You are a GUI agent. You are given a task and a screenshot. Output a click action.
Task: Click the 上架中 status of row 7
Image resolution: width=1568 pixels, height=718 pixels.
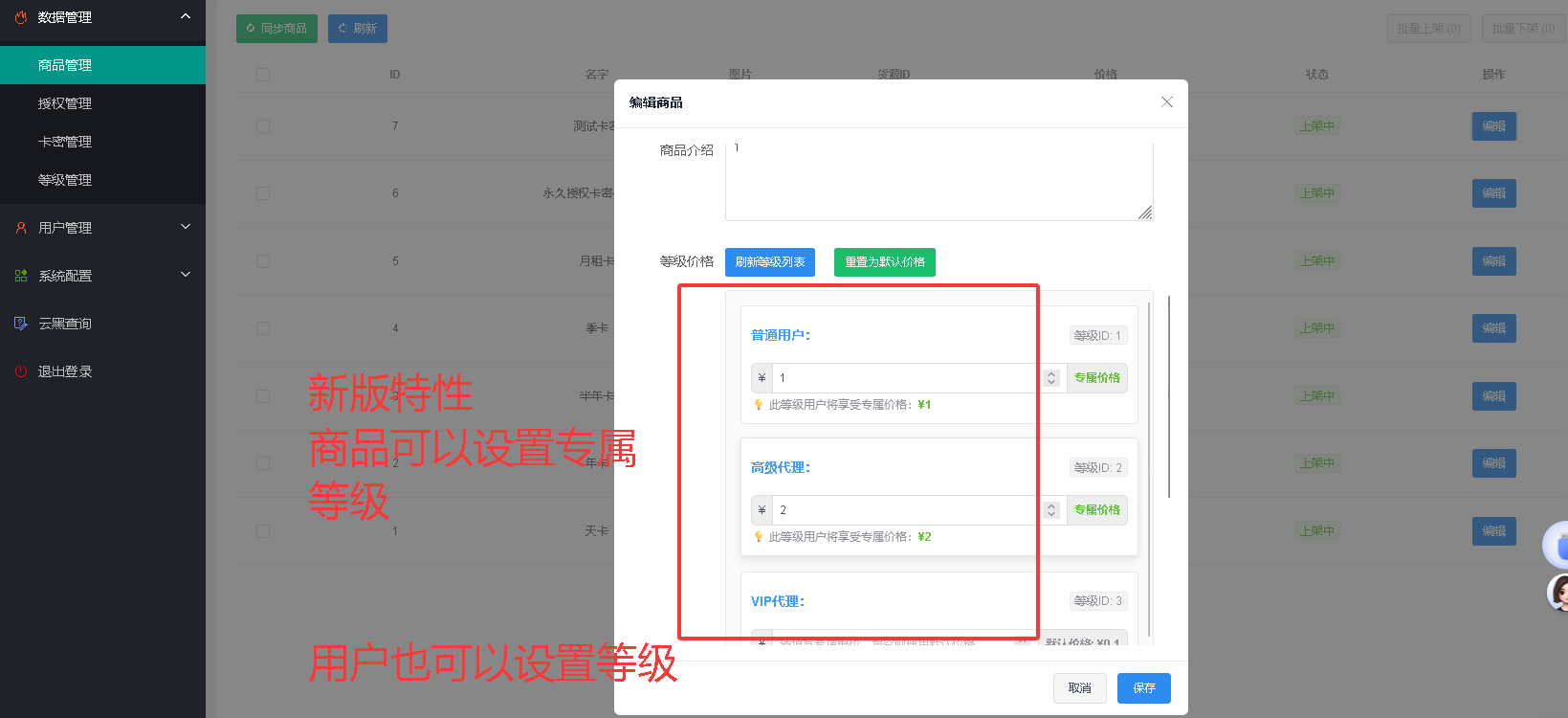point(1317,126)
